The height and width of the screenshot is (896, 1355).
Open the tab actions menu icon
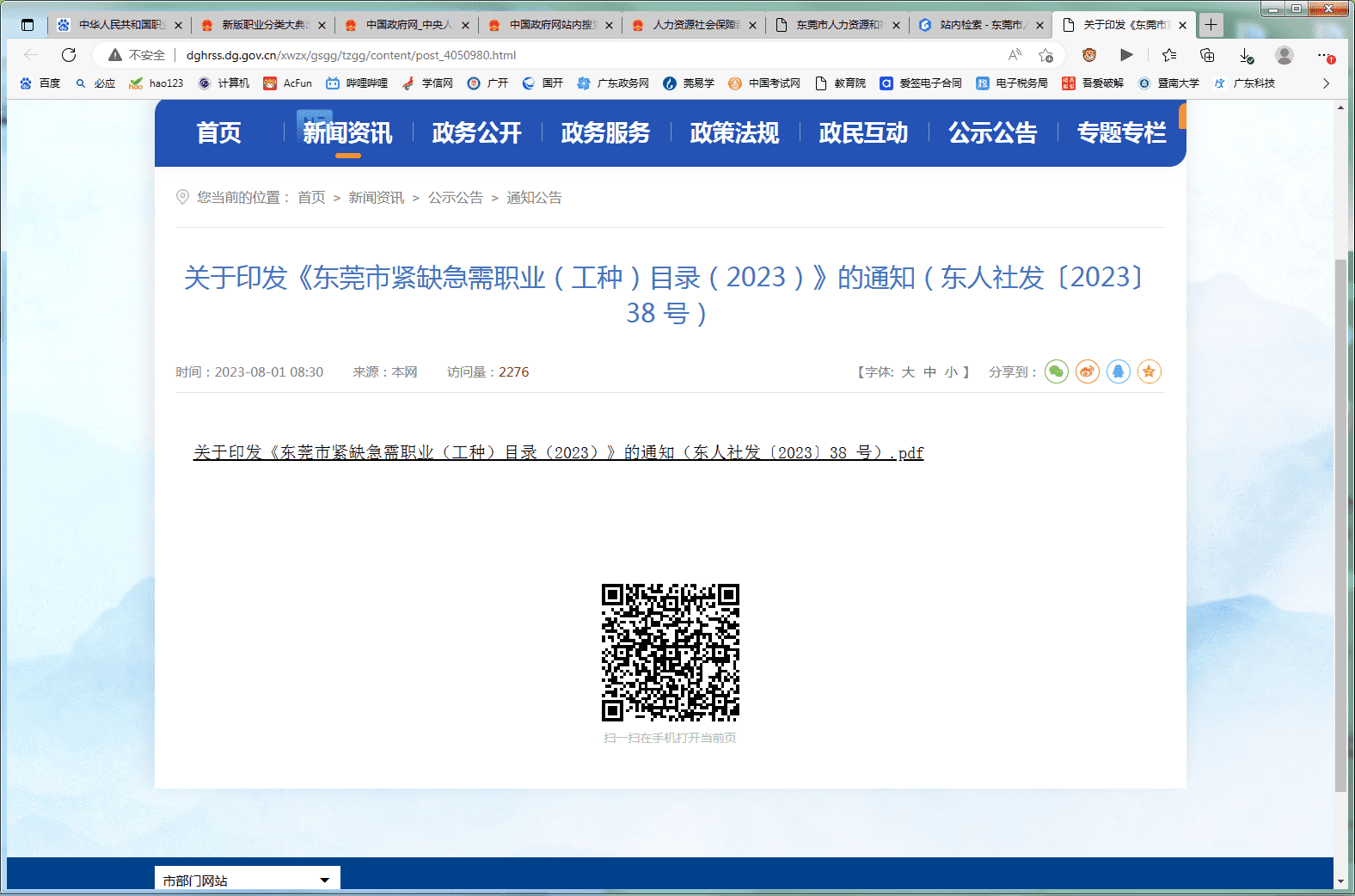point(28,25)
